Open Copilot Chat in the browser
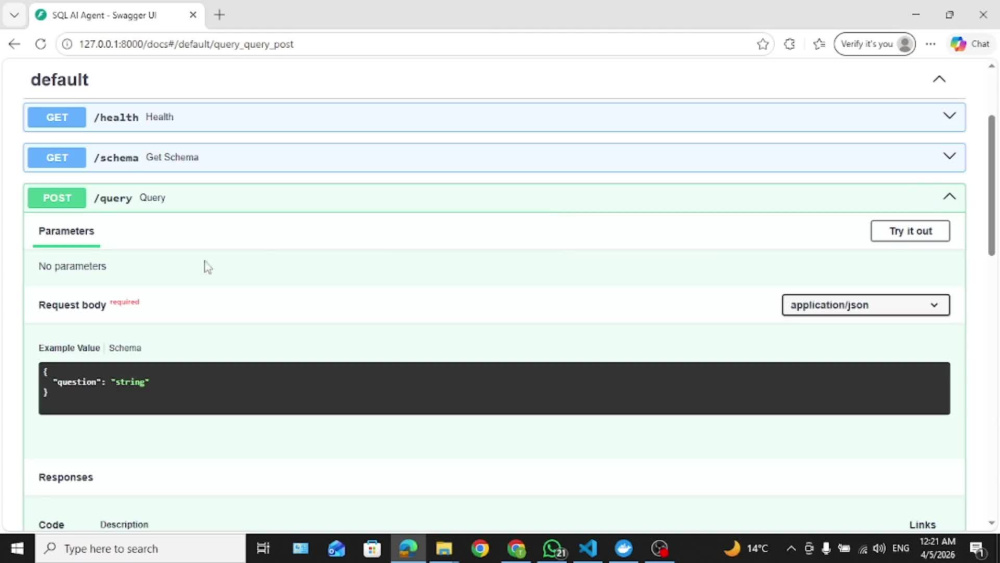This screenshot has width=1000, height=563. point(970,44)
